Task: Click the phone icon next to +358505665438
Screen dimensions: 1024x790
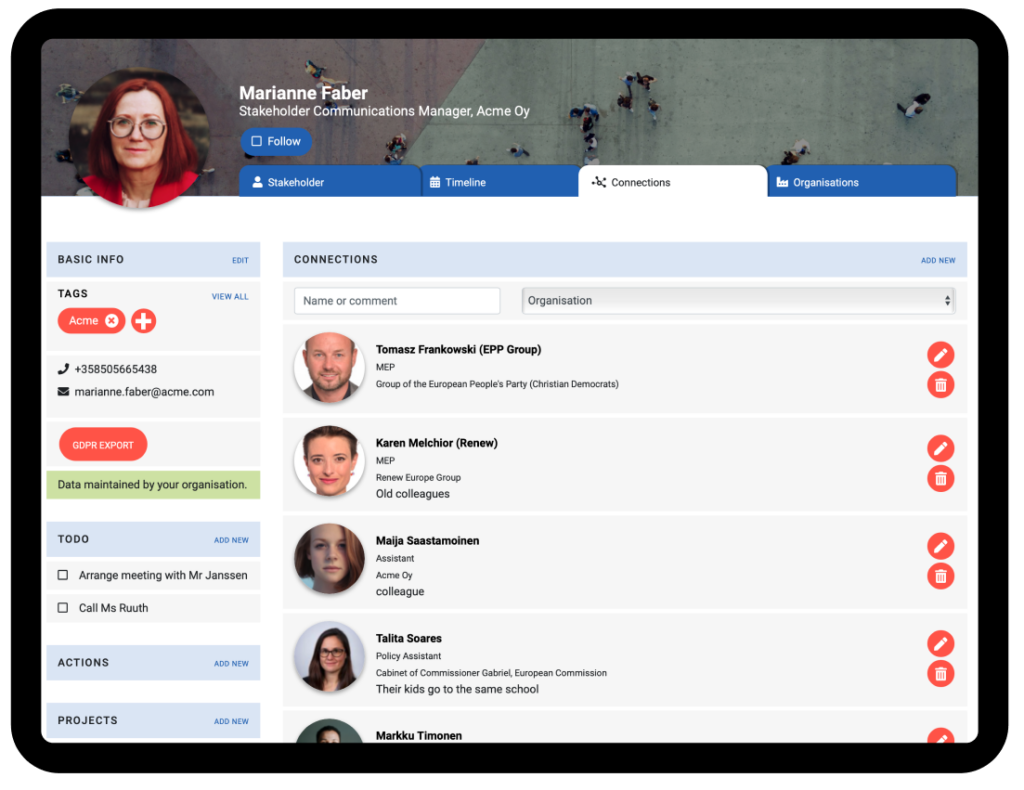Action: pyautogui.click(x=63, y=369)
